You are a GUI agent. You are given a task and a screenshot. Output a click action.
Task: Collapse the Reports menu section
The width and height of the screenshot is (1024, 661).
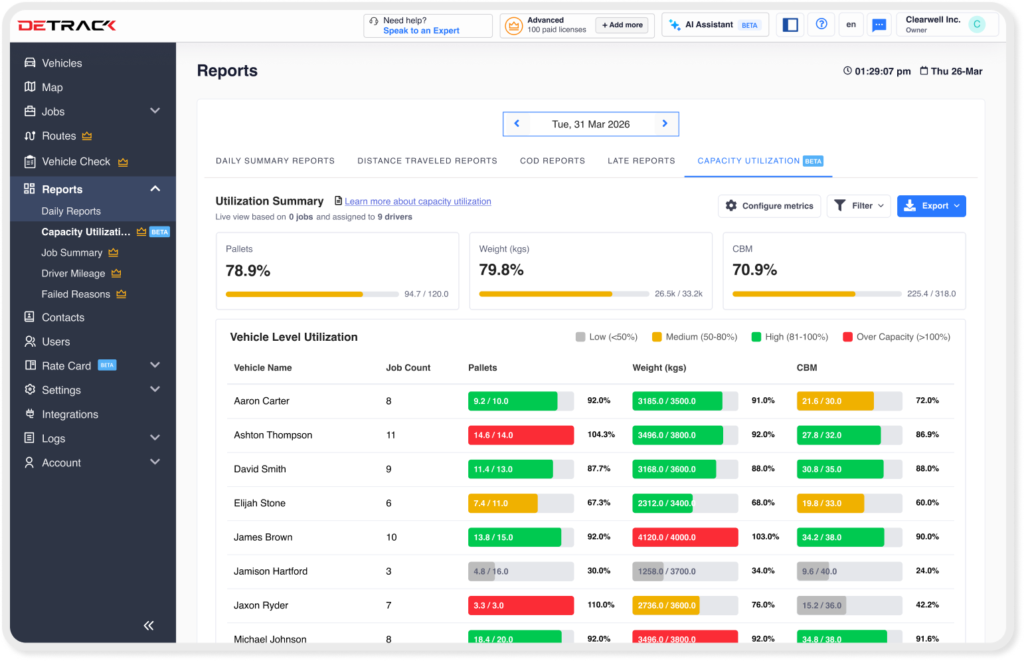pyautogui.click(x=154, y=189)
